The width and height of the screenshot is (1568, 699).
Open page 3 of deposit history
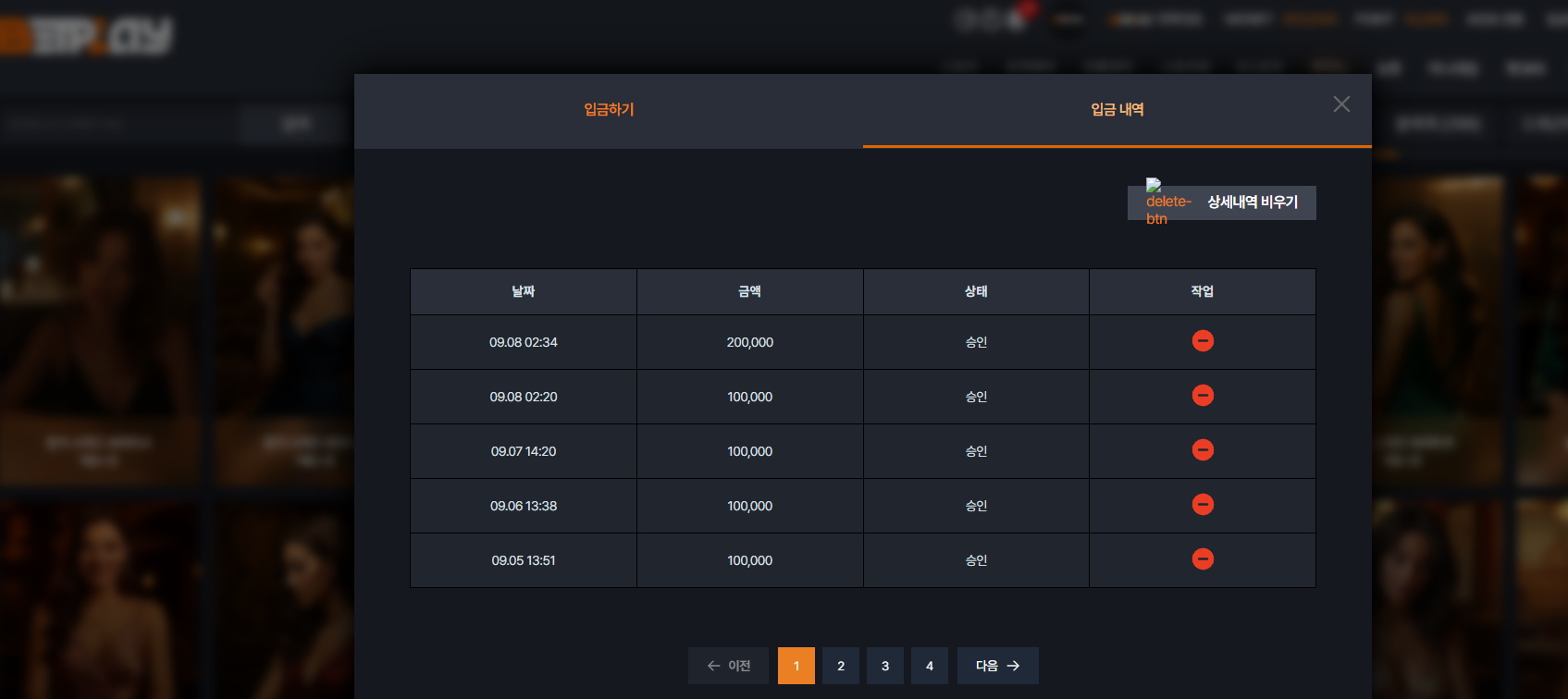pyautogui.click(x=885, y=666)
